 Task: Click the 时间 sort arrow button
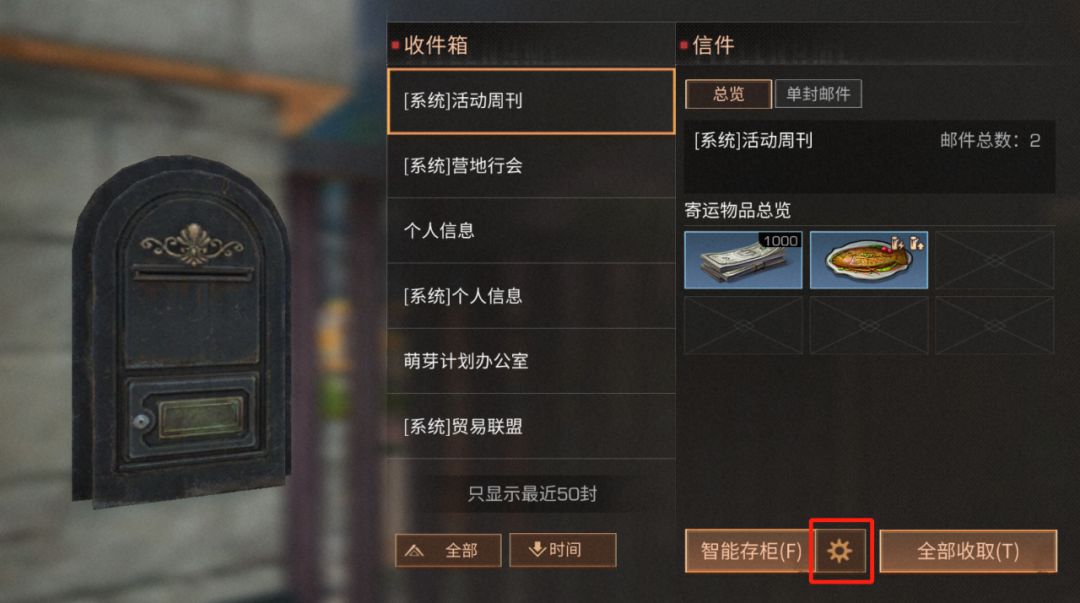tap(563, 550)
